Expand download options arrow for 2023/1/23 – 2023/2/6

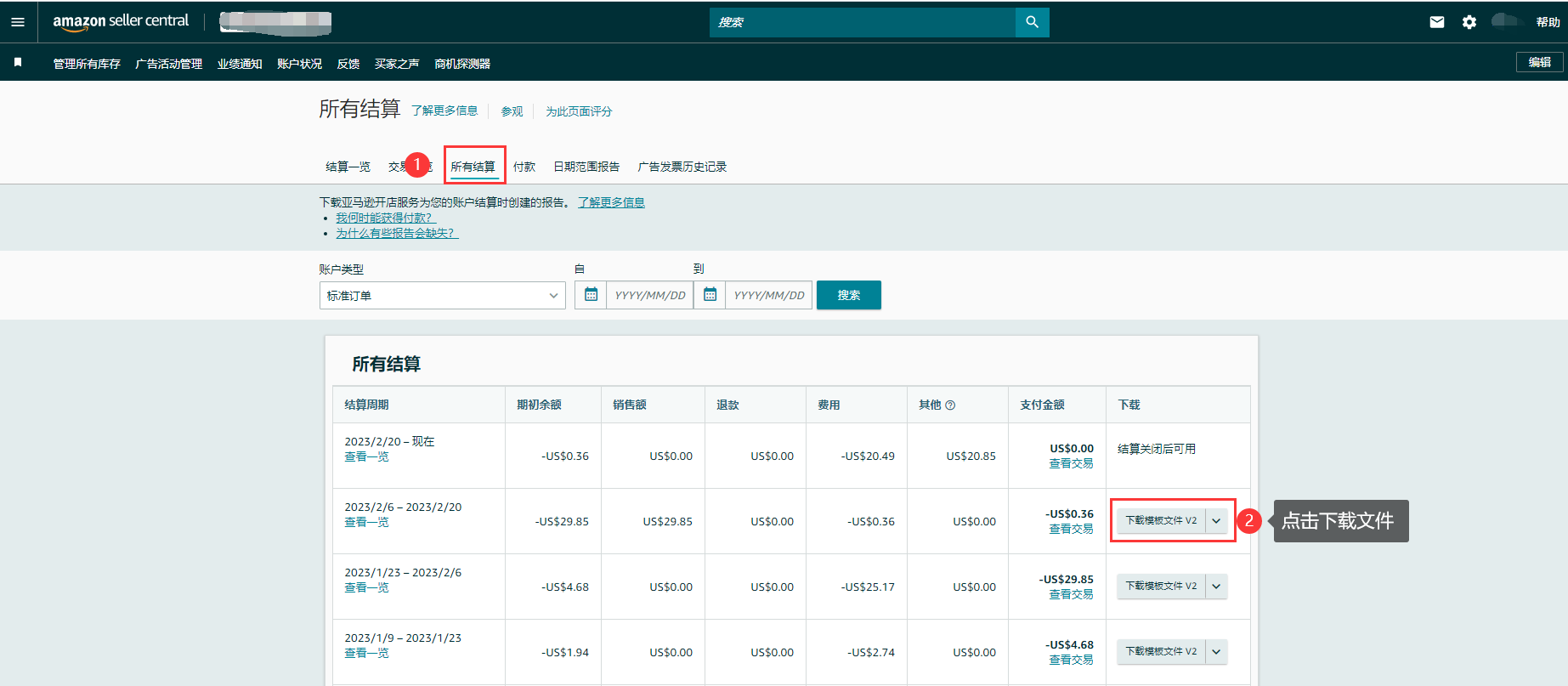(1216, 587)
